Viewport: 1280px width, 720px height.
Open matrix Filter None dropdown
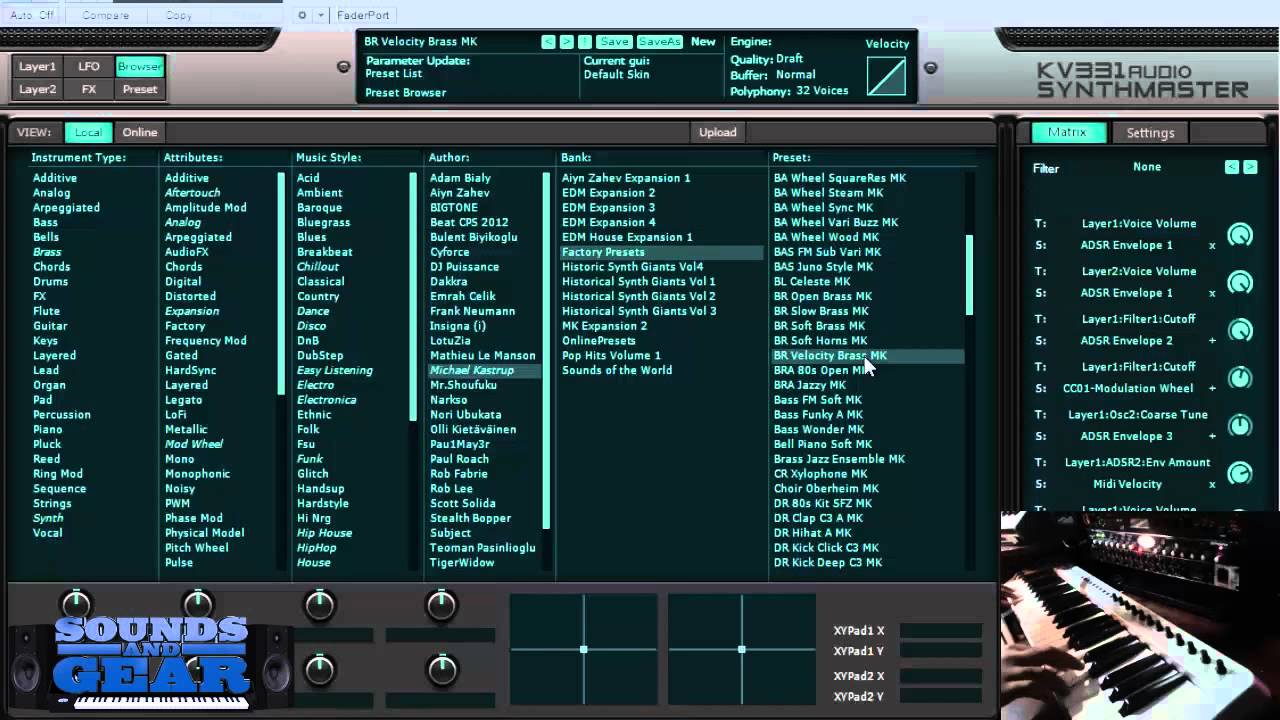point(1147,167)
